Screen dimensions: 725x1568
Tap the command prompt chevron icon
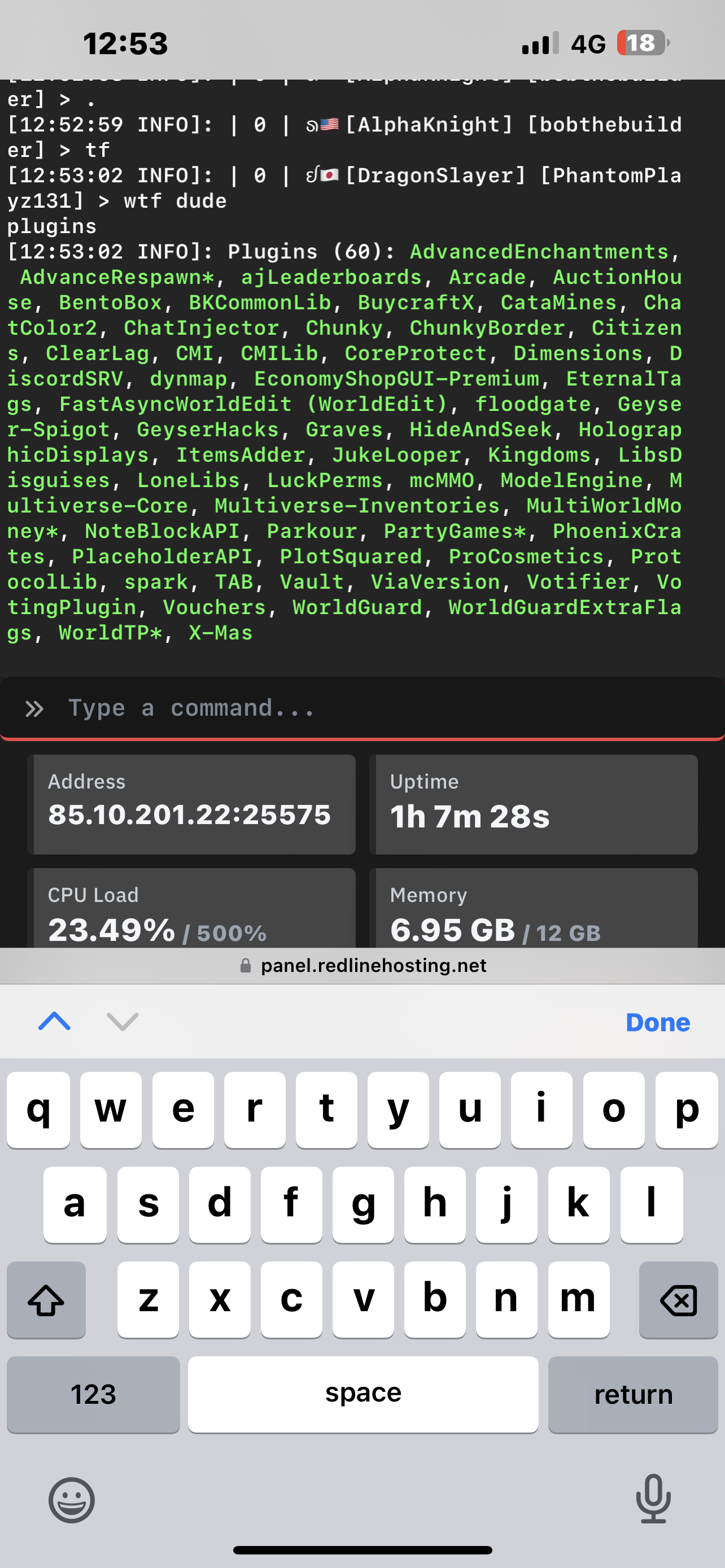click(36, 708)
